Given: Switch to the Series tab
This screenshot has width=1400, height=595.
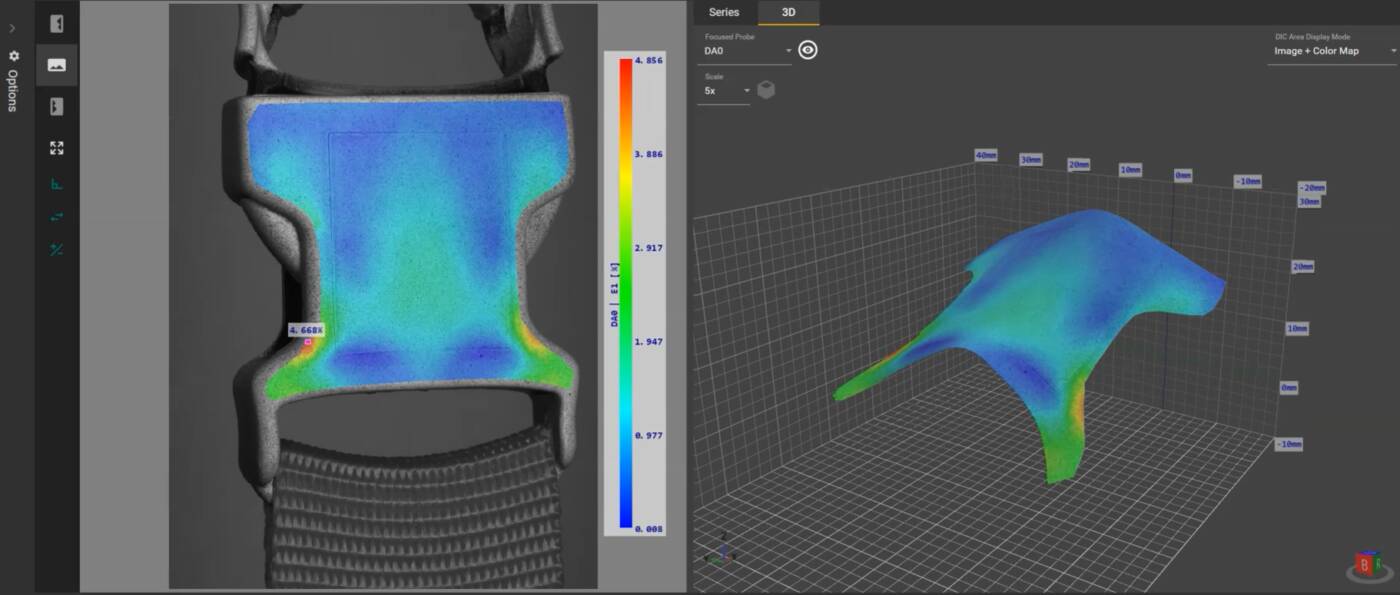Looking at the screenshot, I should tap(724, 12).
